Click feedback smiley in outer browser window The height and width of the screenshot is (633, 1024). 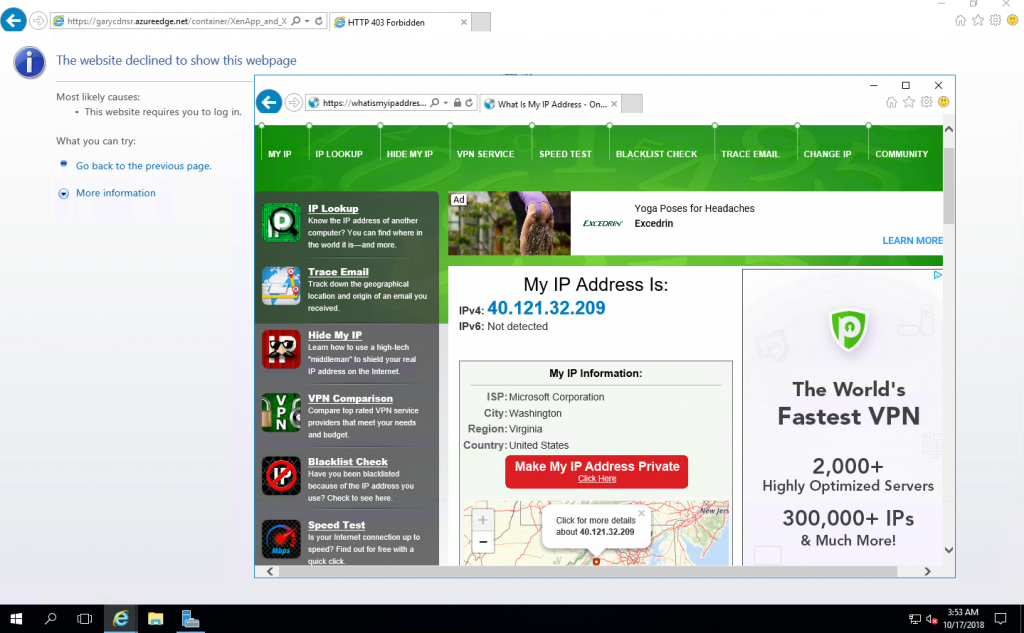coord(1012,20)
